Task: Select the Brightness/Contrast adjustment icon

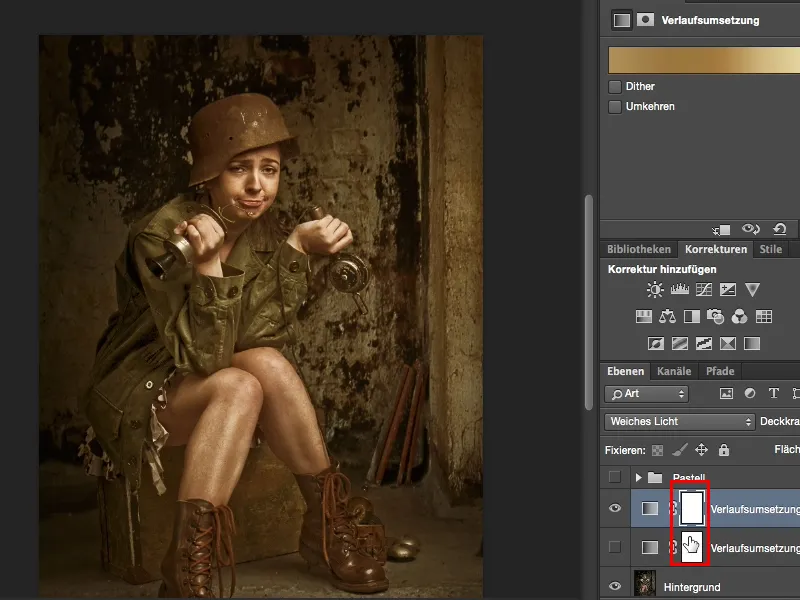Action: tap(654, 289)
